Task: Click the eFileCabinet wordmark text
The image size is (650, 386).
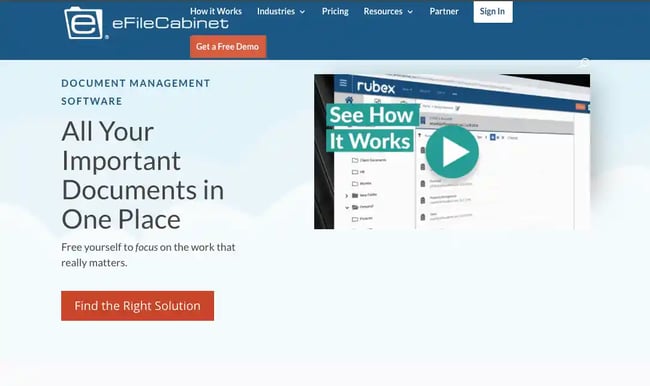Action: tap(170, 23)
